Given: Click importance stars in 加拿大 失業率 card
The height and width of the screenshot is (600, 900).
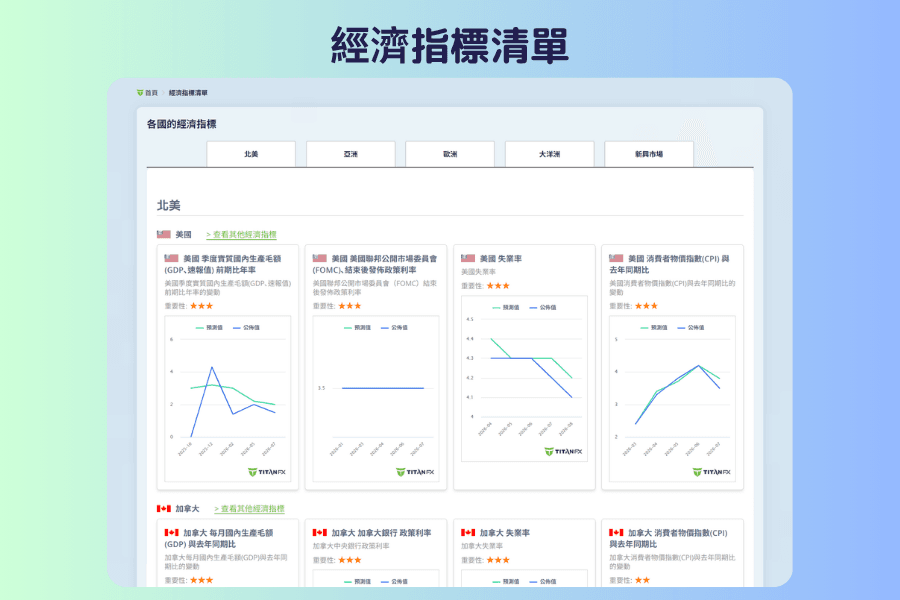Looking at the screenshot, I should [x=498, y=560].
